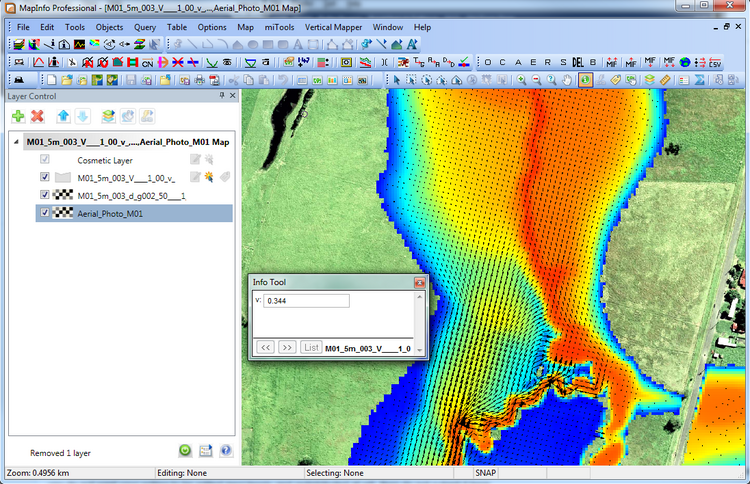This screenshot has height=484, width=750.
Task: Click the v value field showing 0.344
Action: coord(306,301)
